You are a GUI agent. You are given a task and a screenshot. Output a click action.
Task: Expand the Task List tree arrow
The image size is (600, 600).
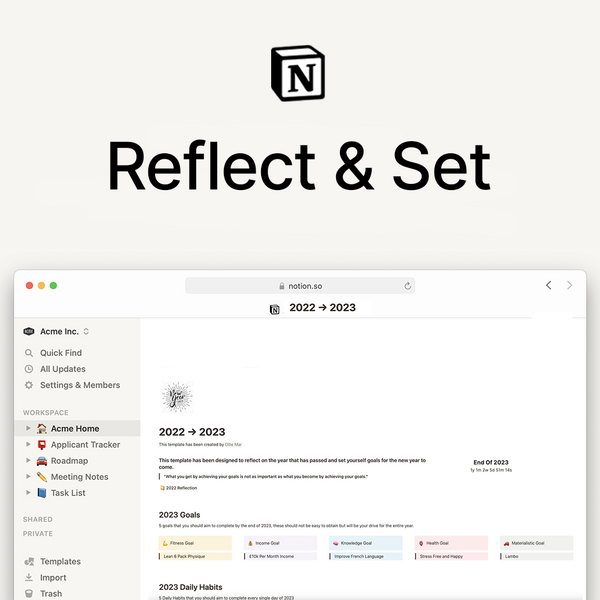28,492
